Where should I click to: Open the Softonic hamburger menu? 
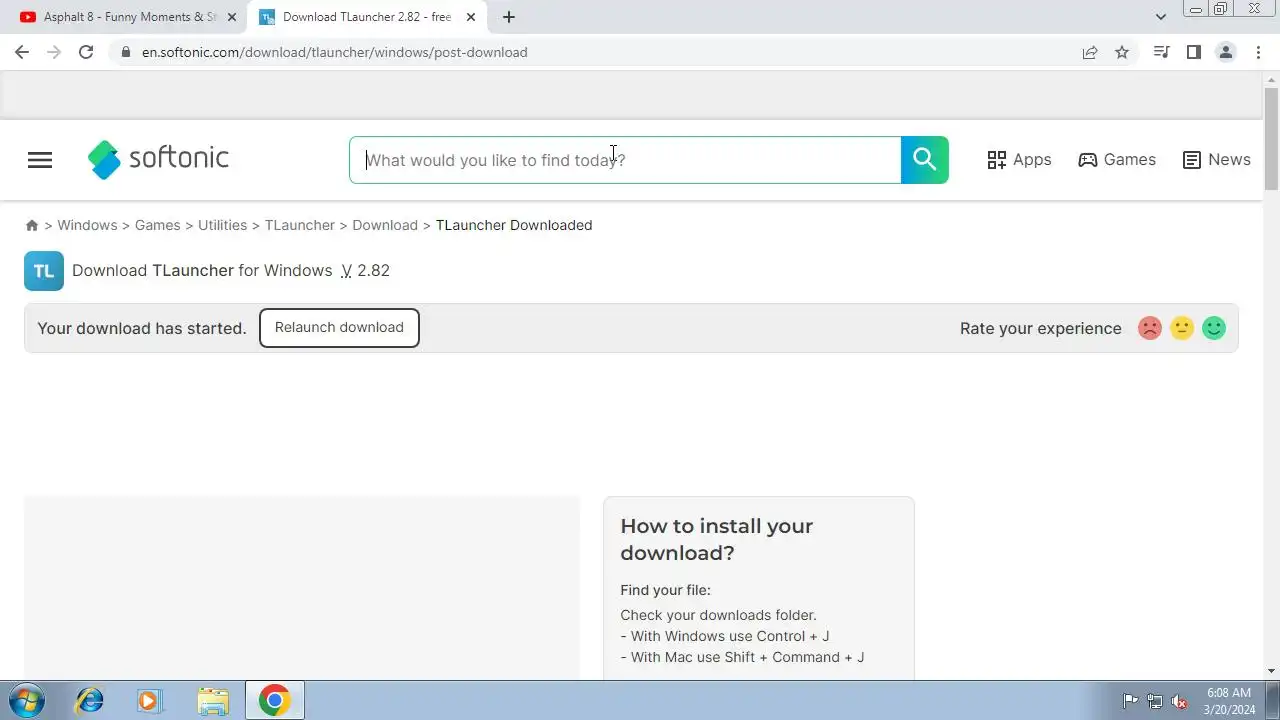[x=40, y=160]
